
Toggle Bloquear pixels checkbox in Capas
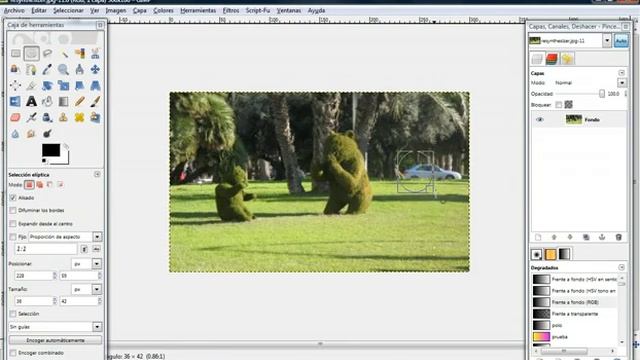click(559, 105)
